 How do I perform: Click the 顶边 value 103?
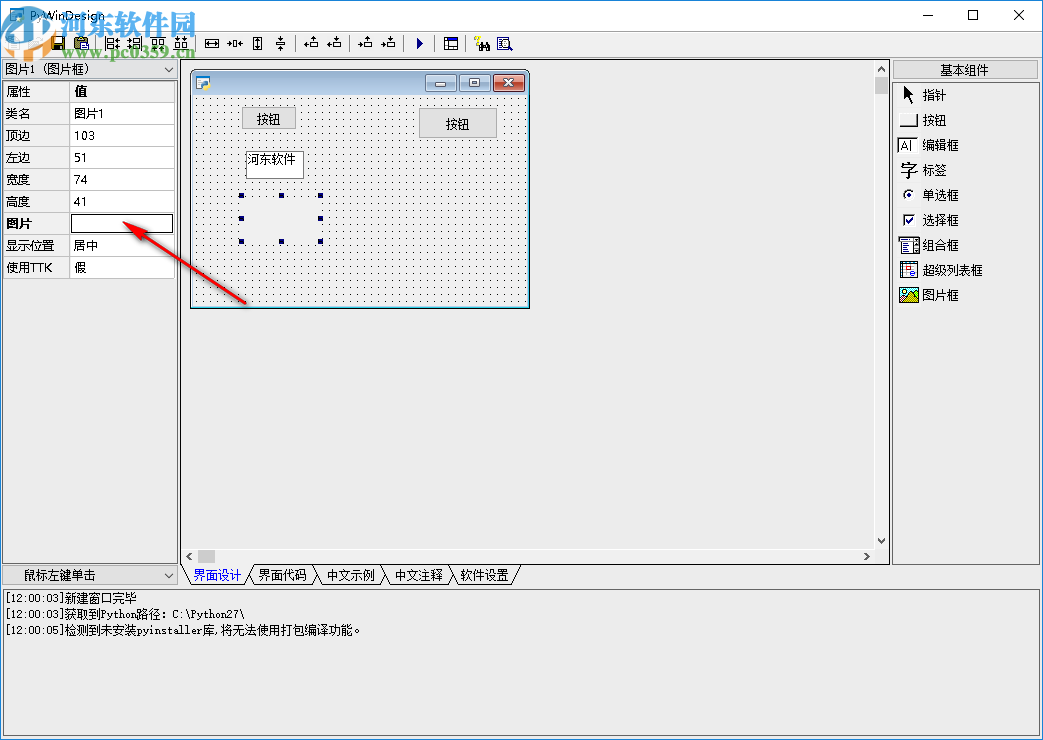[122, 136]
